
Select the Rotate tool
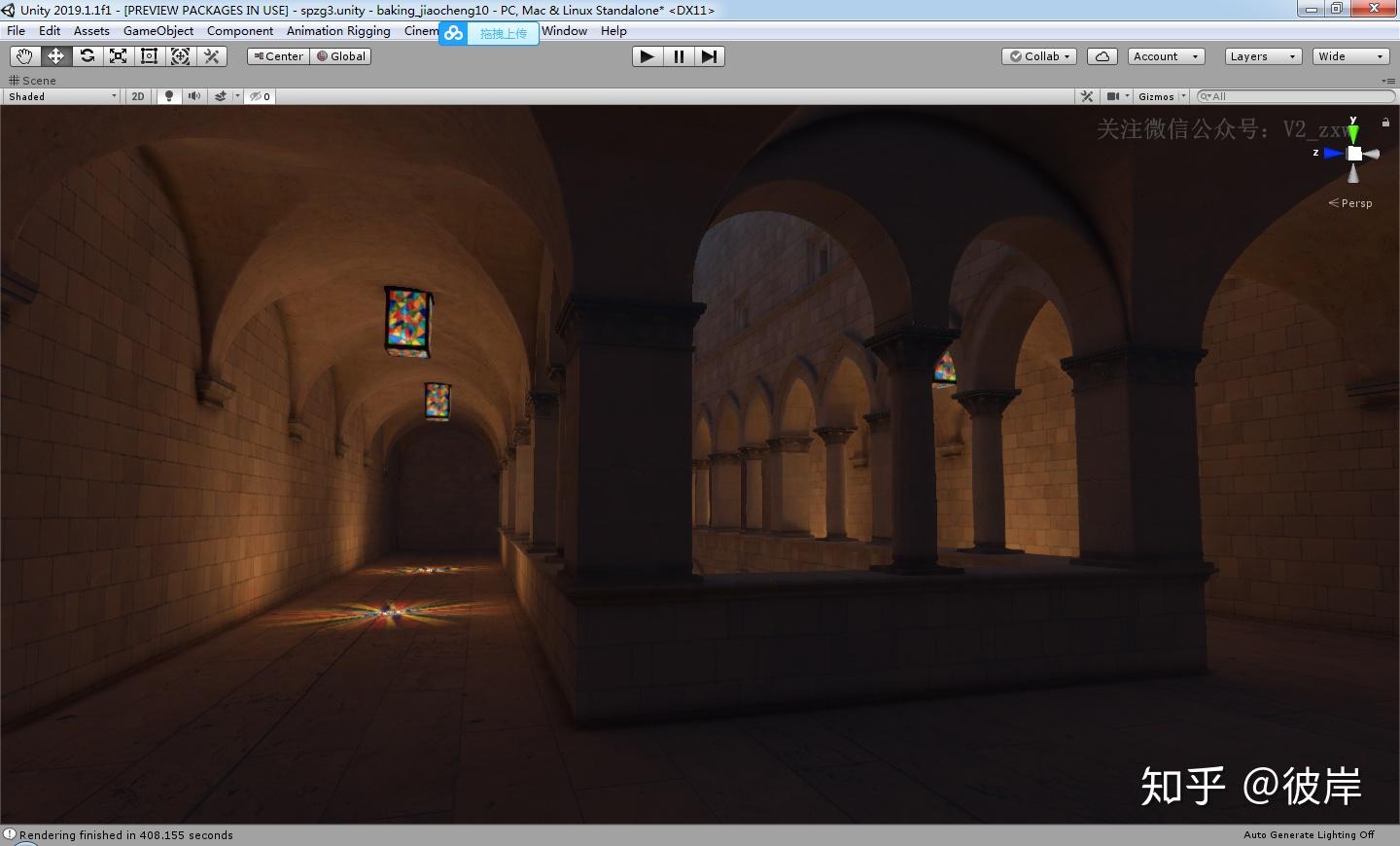tap(87, 56)
